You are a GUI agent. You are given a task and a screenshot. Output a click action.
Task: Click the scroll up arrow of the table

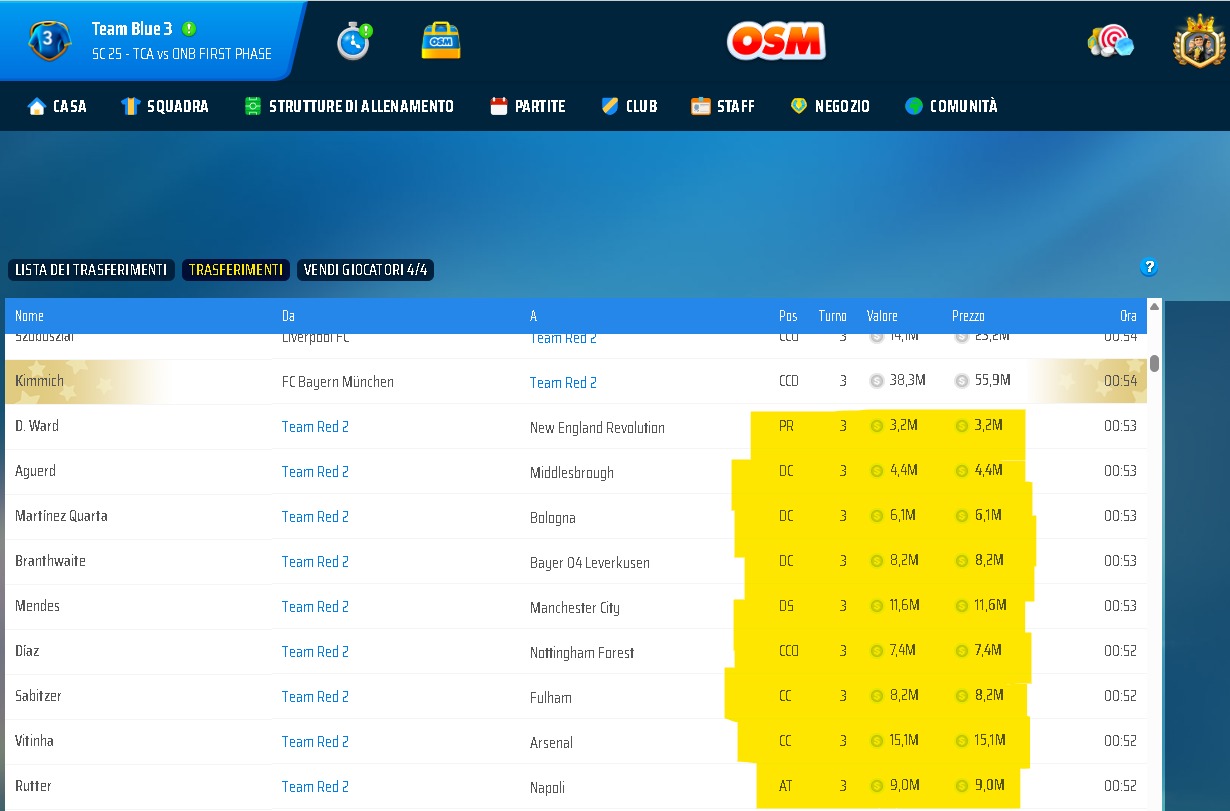(x=1155, y=307)
